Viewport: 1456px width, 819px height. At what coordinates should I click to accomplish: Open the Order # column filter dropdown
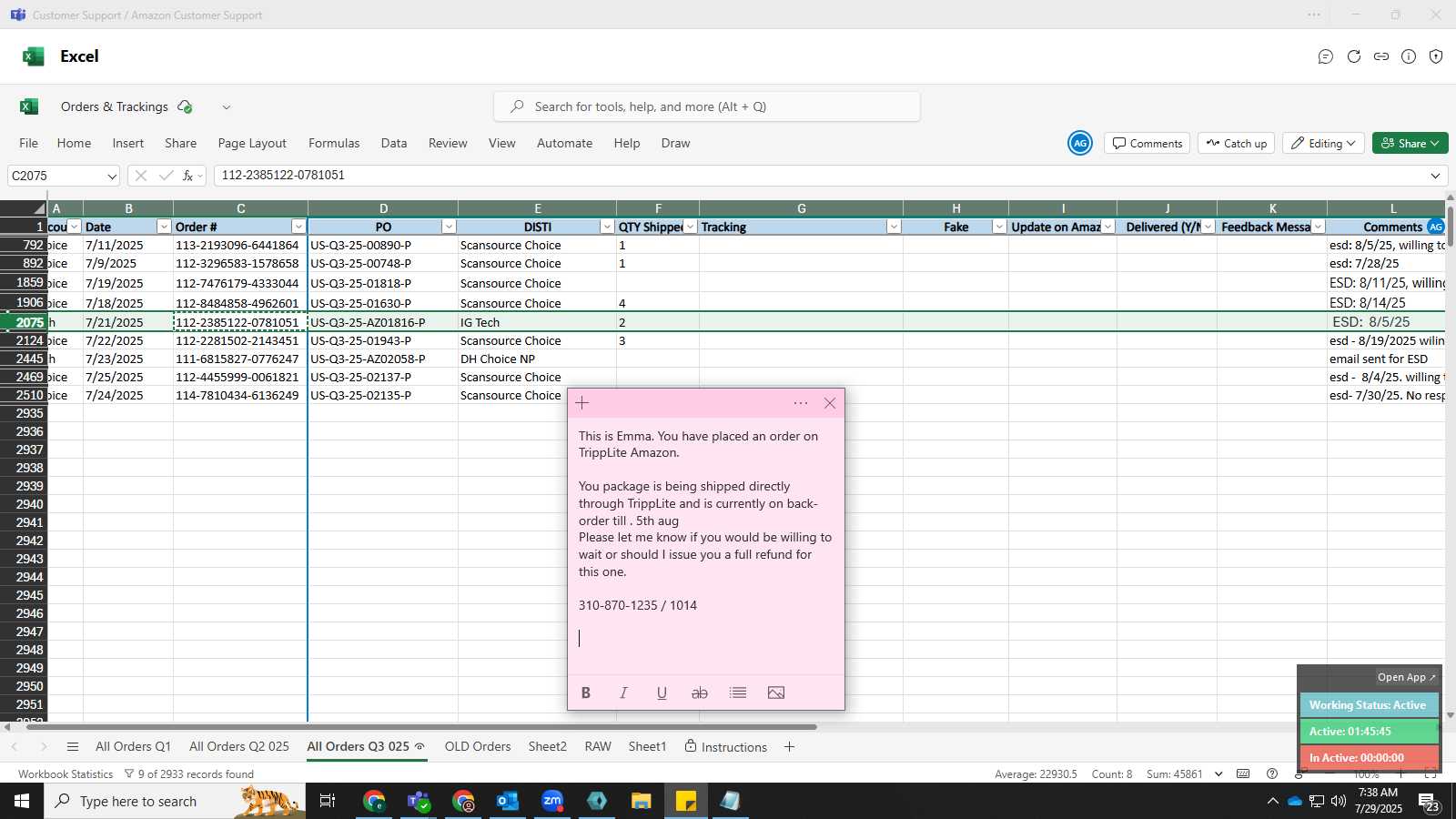(x=298, y=227)
